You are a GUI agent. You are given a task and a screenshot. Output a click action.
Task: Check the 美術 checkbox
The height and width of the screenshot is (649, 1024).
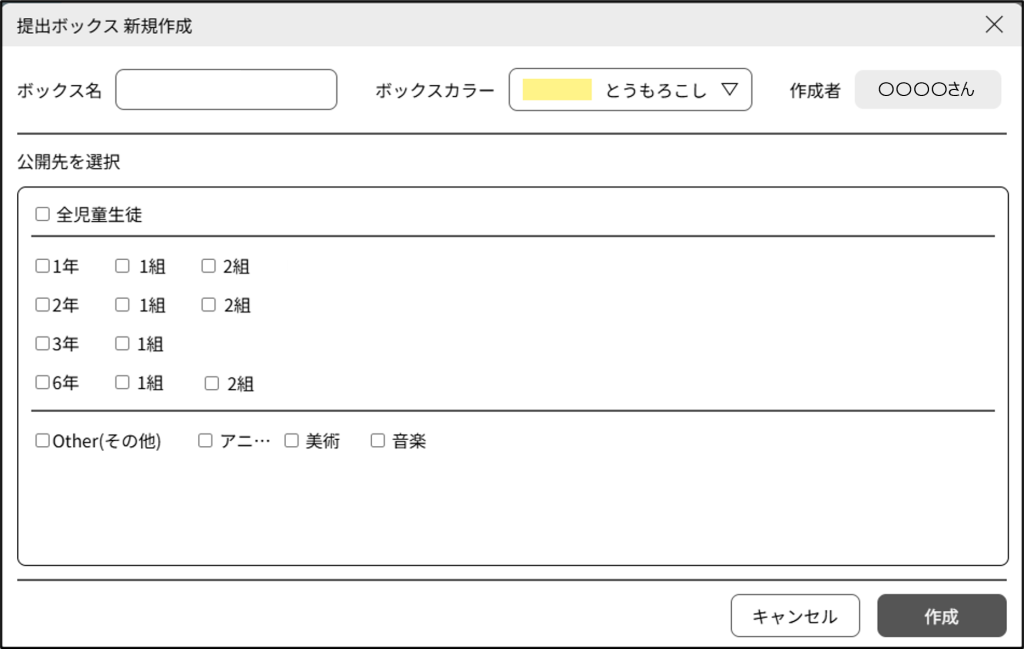click(292, 441)
